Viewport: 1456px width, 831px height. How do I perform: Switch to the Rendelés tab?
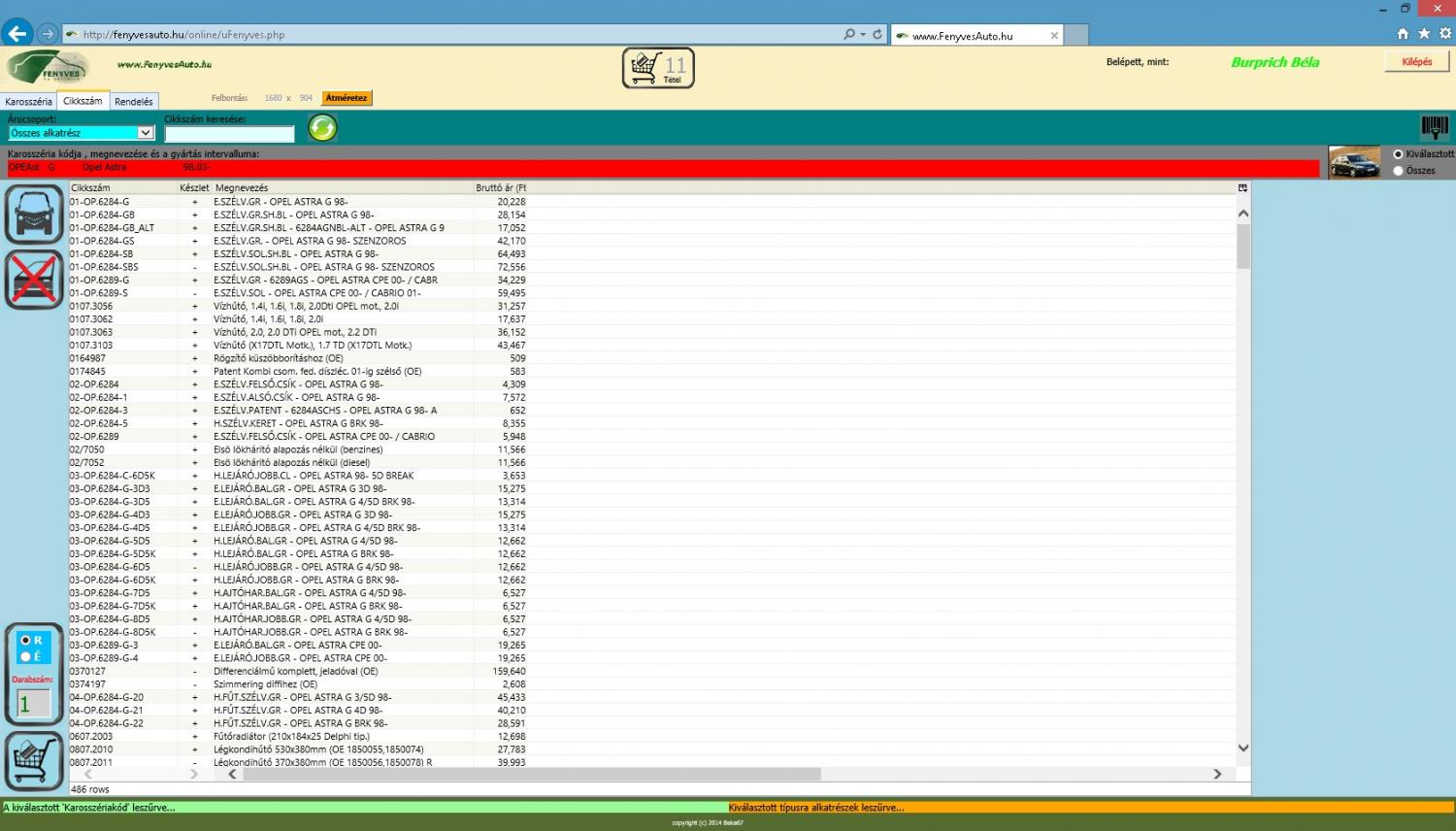[134, 102]
